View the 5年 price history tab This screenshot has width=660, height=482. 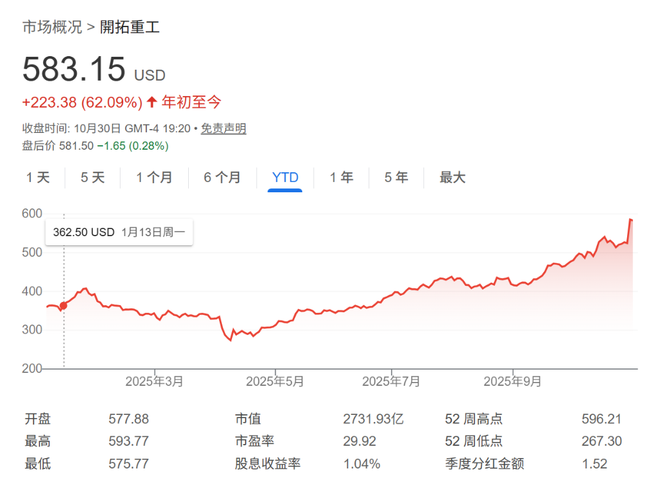tap(396, 177)
